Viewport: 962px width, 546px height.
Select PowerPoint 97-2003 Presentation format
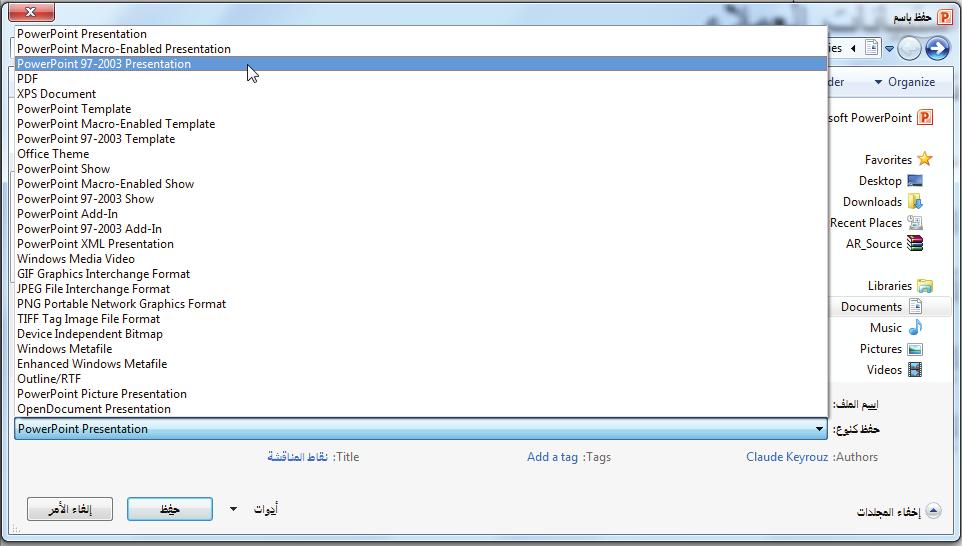[421, 64]
